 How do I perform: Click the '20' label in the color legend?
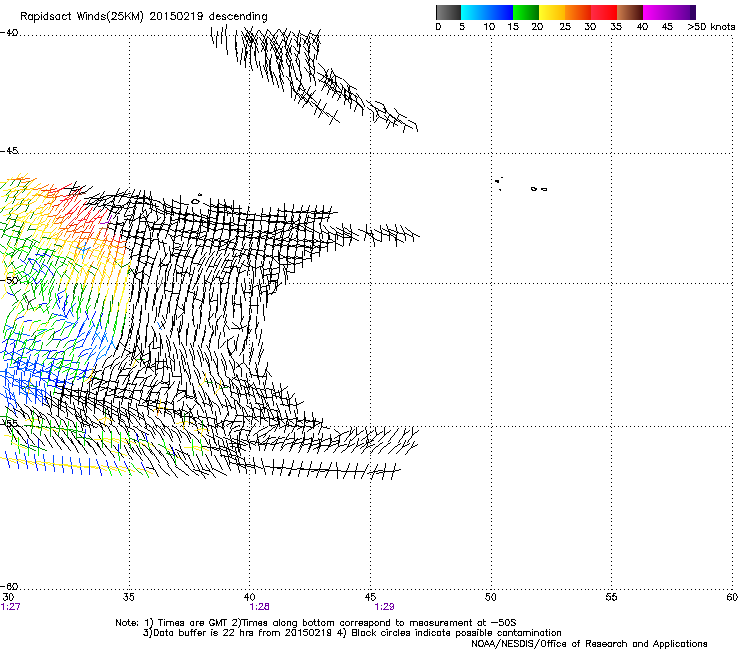[x=537, y=27]
